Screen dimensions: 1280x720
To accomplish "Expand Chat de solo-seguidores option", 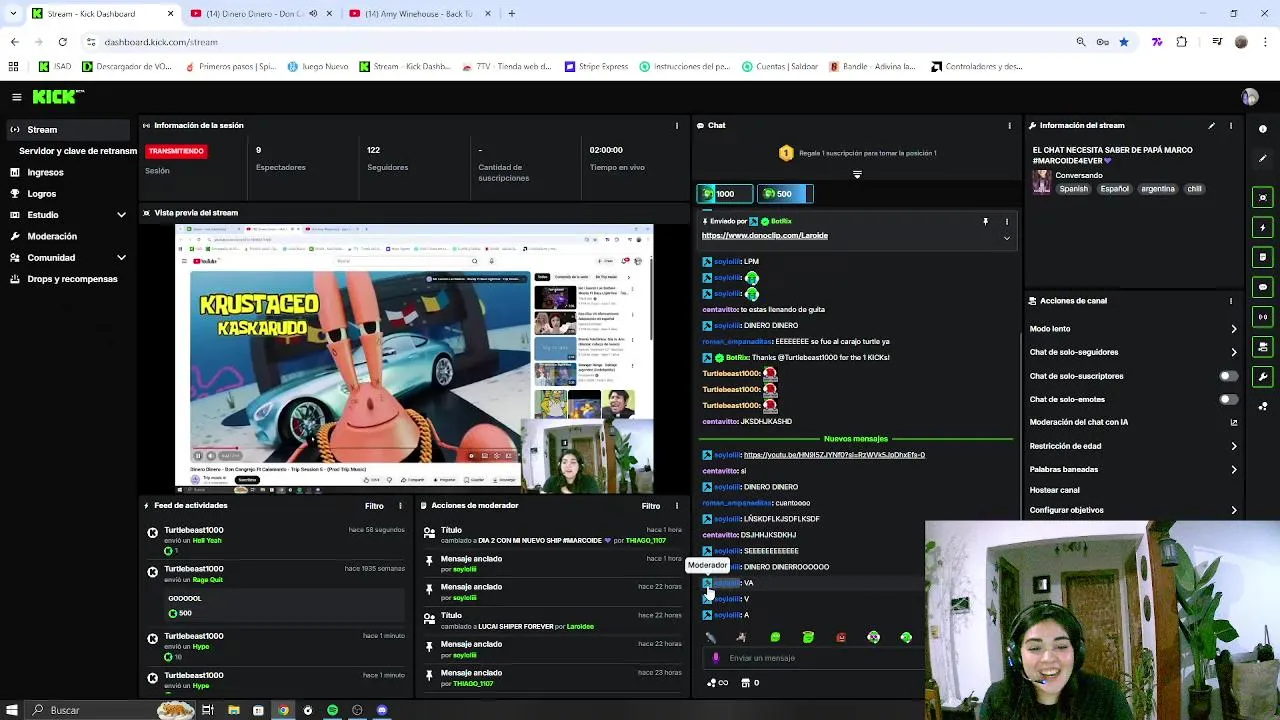I will [1233, 352].
